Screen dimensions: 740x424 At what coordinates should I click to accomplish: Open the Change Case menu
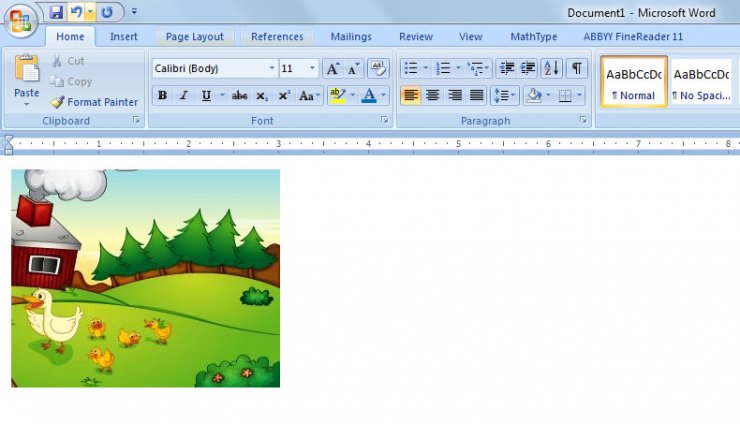(310, 95)
